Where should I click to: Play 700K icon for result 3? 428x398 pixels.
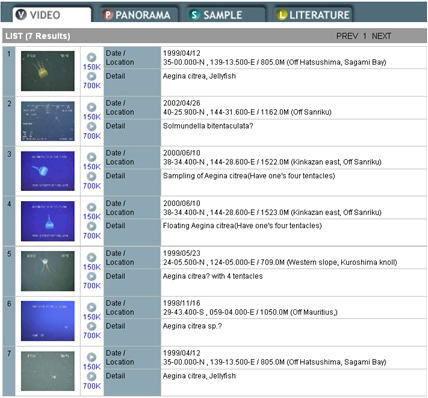pyautogui.click(x=92, y=176)
